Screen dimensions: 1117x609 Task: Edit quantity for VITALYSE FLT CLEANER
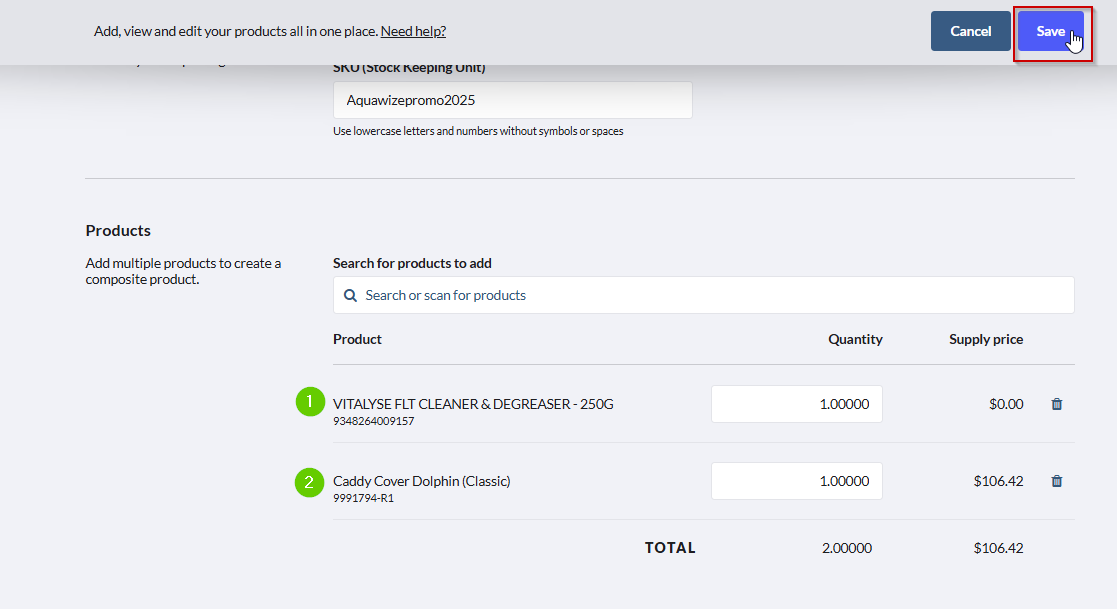(796, 404)
